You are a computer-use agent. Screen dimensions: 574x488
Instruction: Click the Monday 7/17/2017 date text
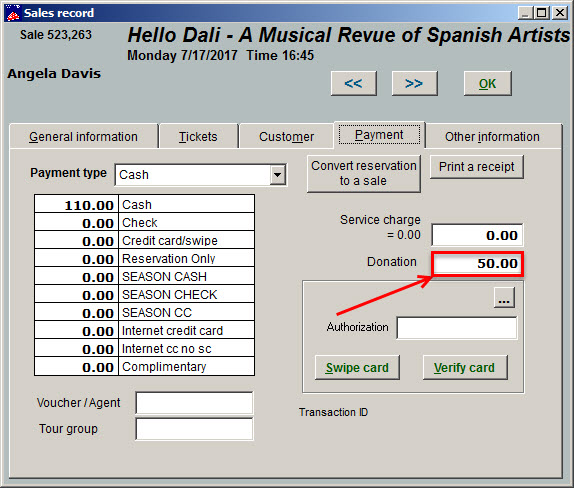tap(182, 56)
